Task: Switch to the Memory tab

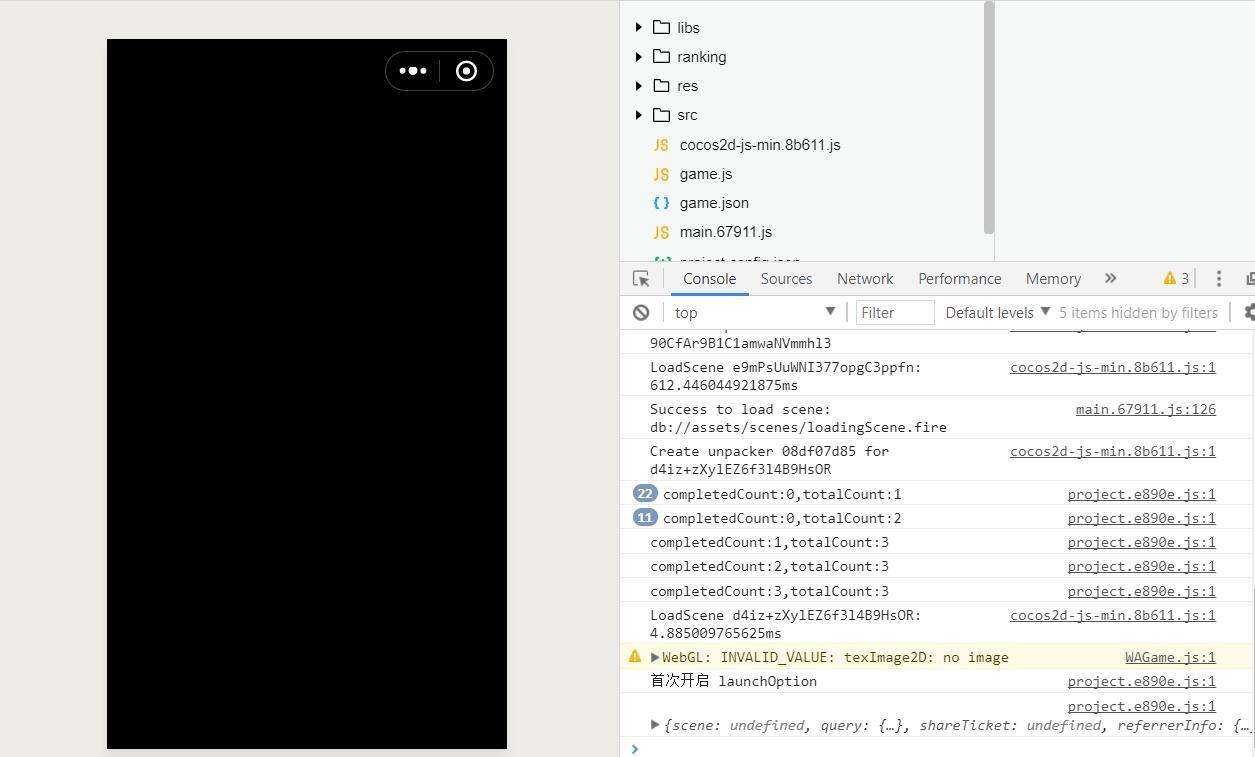Action: tap(1053, 279)
